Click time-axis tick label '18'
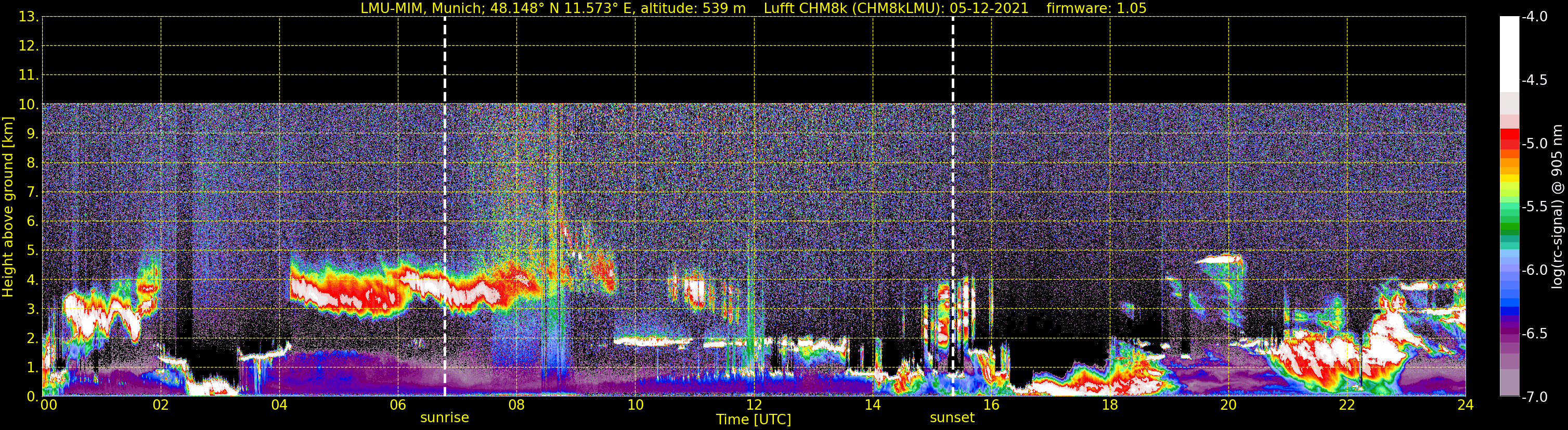The height and width of the screenshot is (430, 1568). point(1110,406)
